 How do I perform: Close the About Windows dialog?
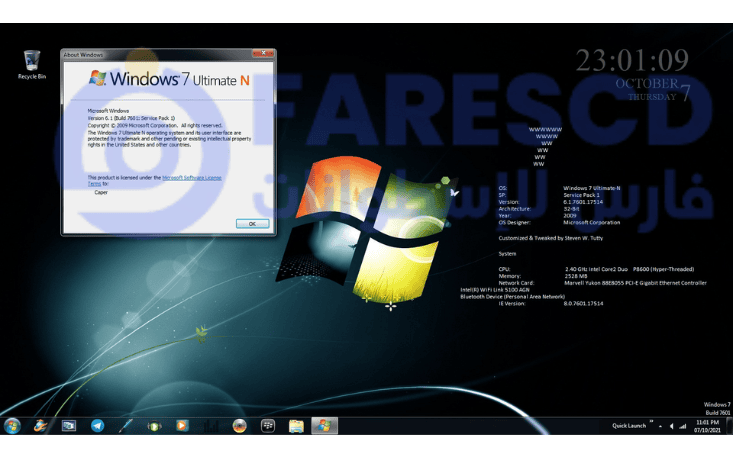[263, 53]
